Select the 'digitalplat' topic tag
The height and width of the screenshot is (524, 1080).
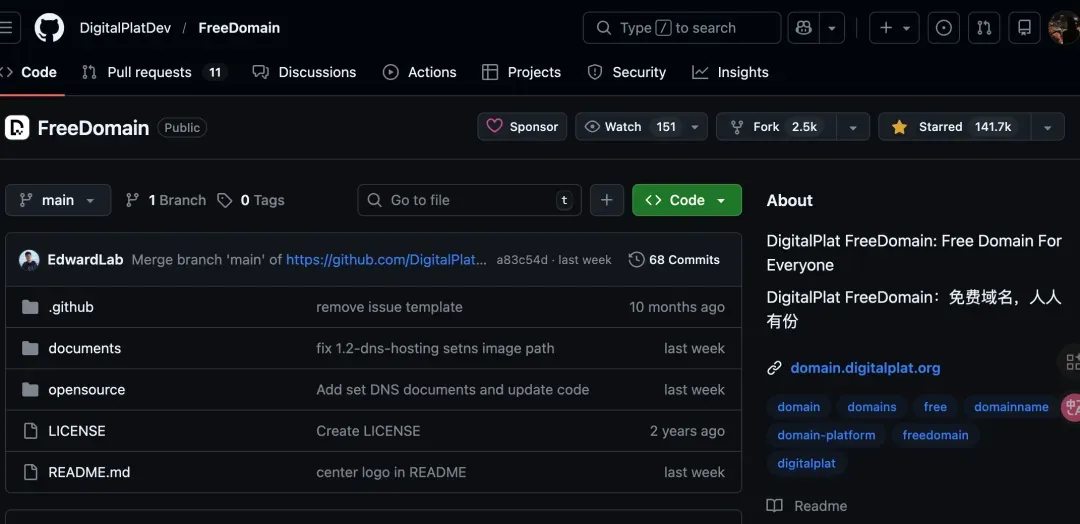point(807,463)
